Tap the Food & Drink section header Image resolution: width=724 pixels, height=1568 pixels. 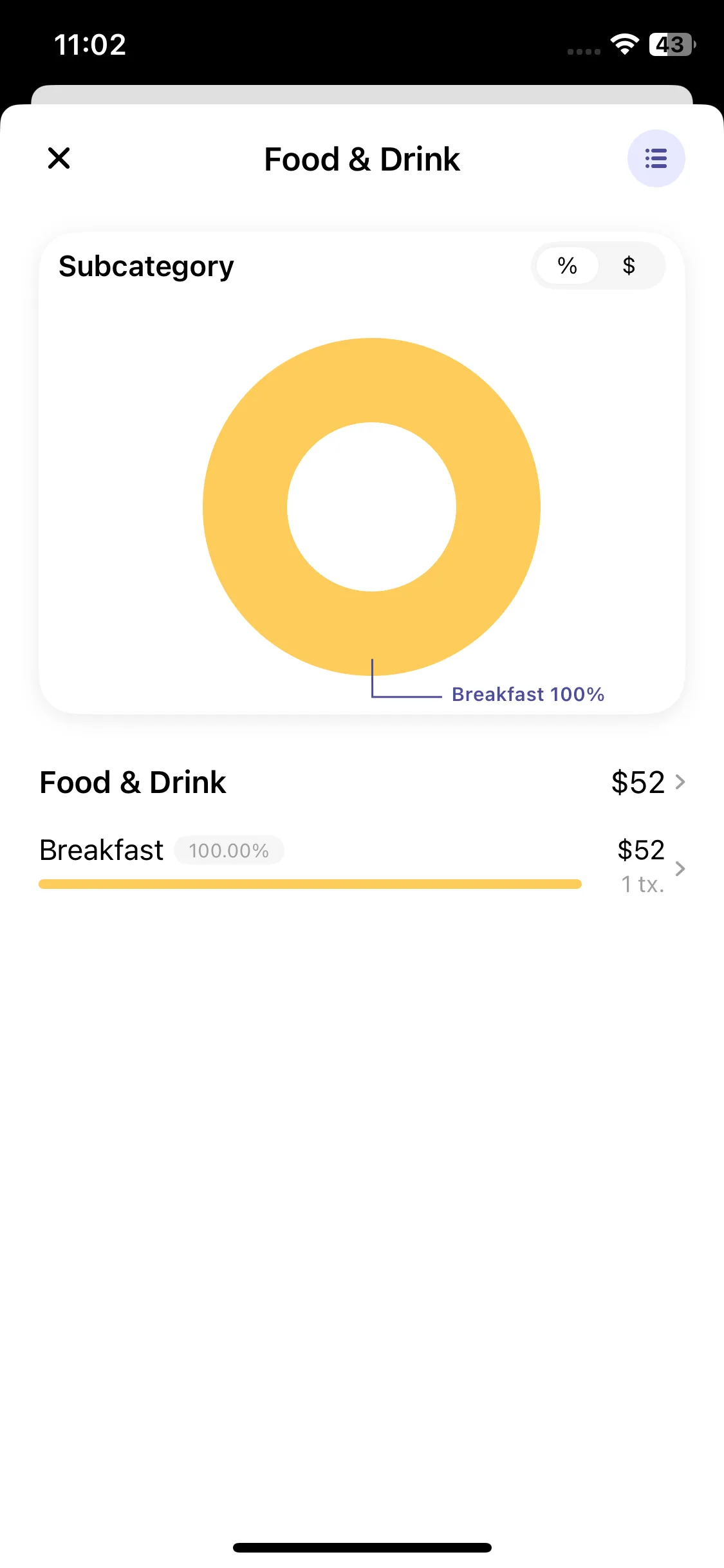[x=133, y=783]
